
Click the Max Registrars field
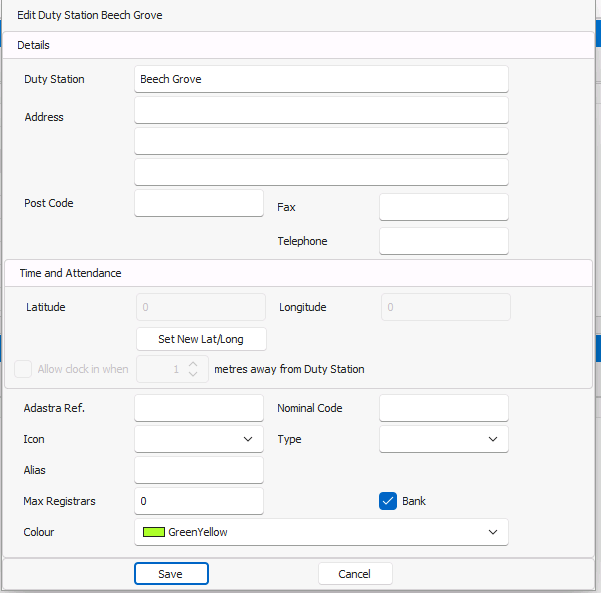pos(198,501)
